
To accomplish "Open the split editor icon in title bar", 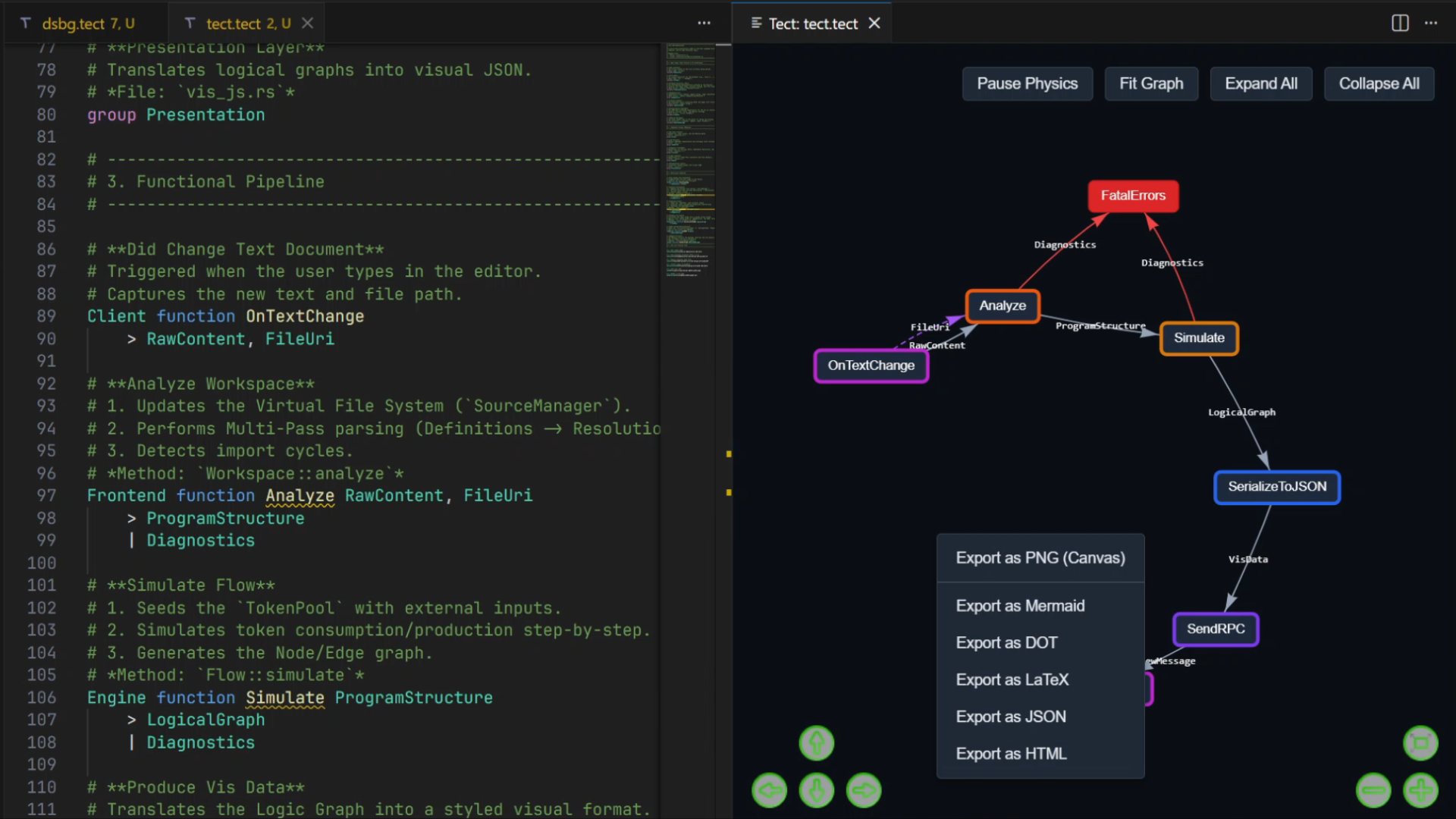I will pyautogui.click(x=1399, y=24).
